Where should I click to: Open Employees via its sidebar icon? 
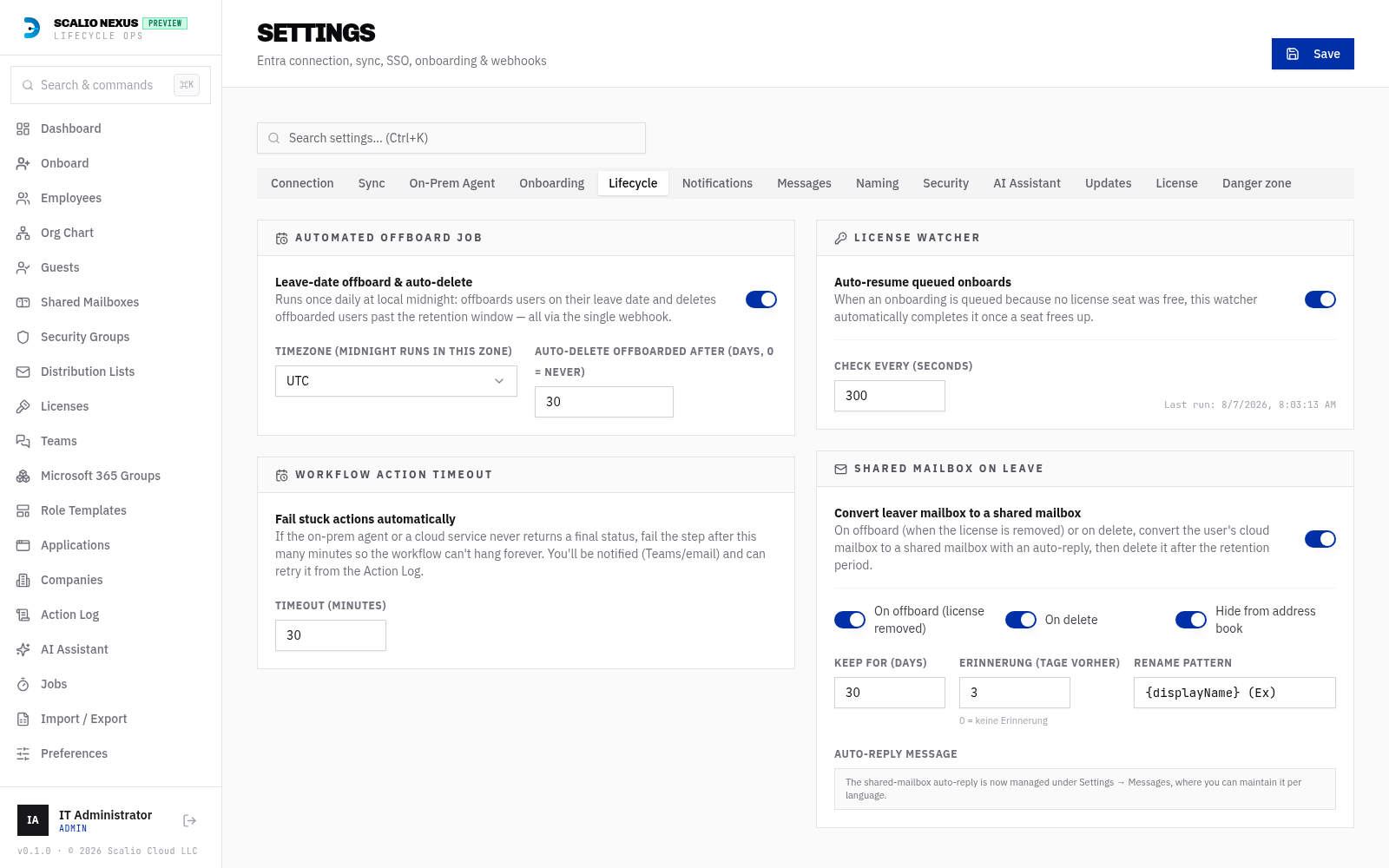pos(23,198)
